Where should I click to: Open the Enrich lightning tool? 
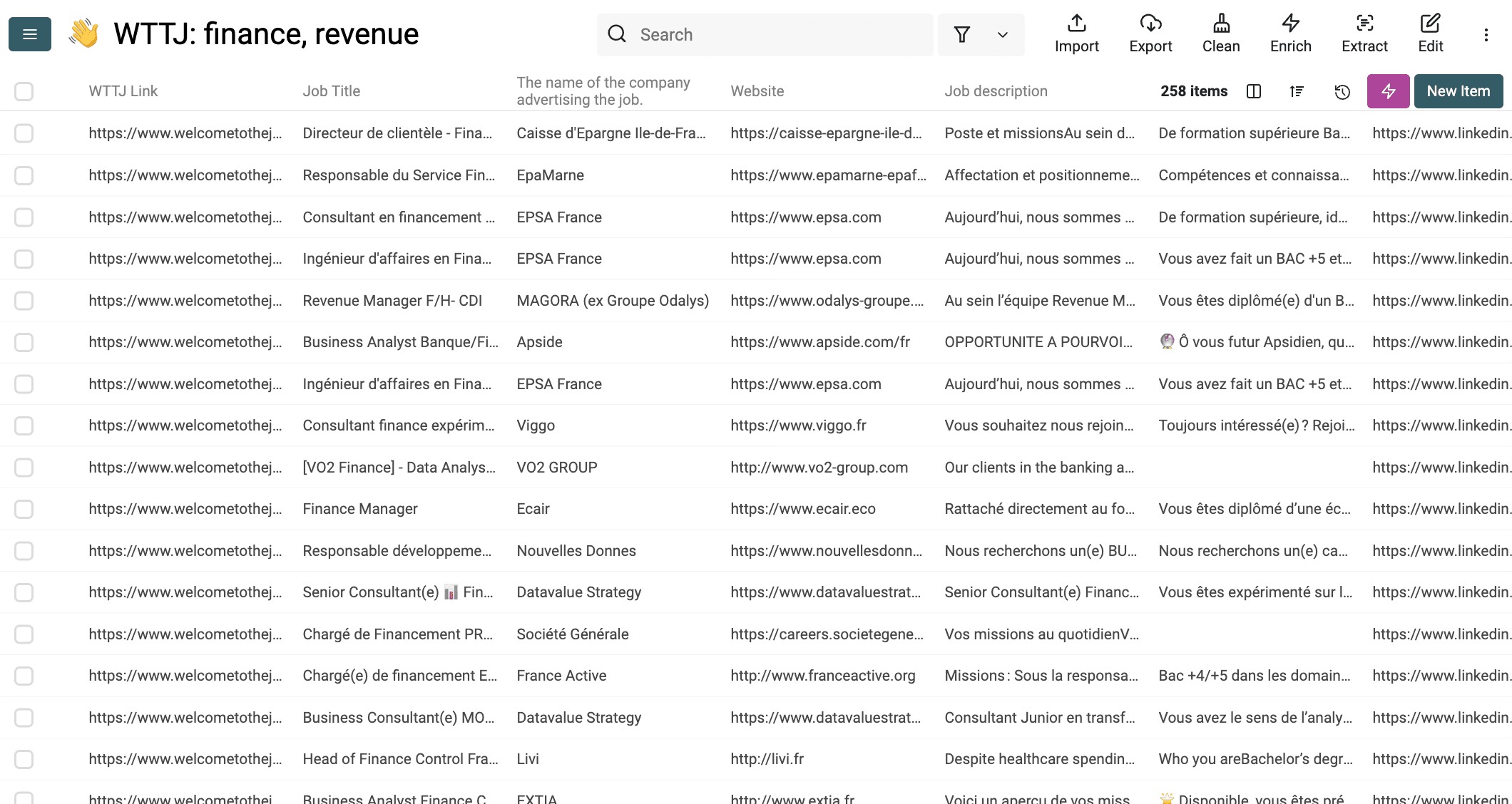(x=1290, y=33)
